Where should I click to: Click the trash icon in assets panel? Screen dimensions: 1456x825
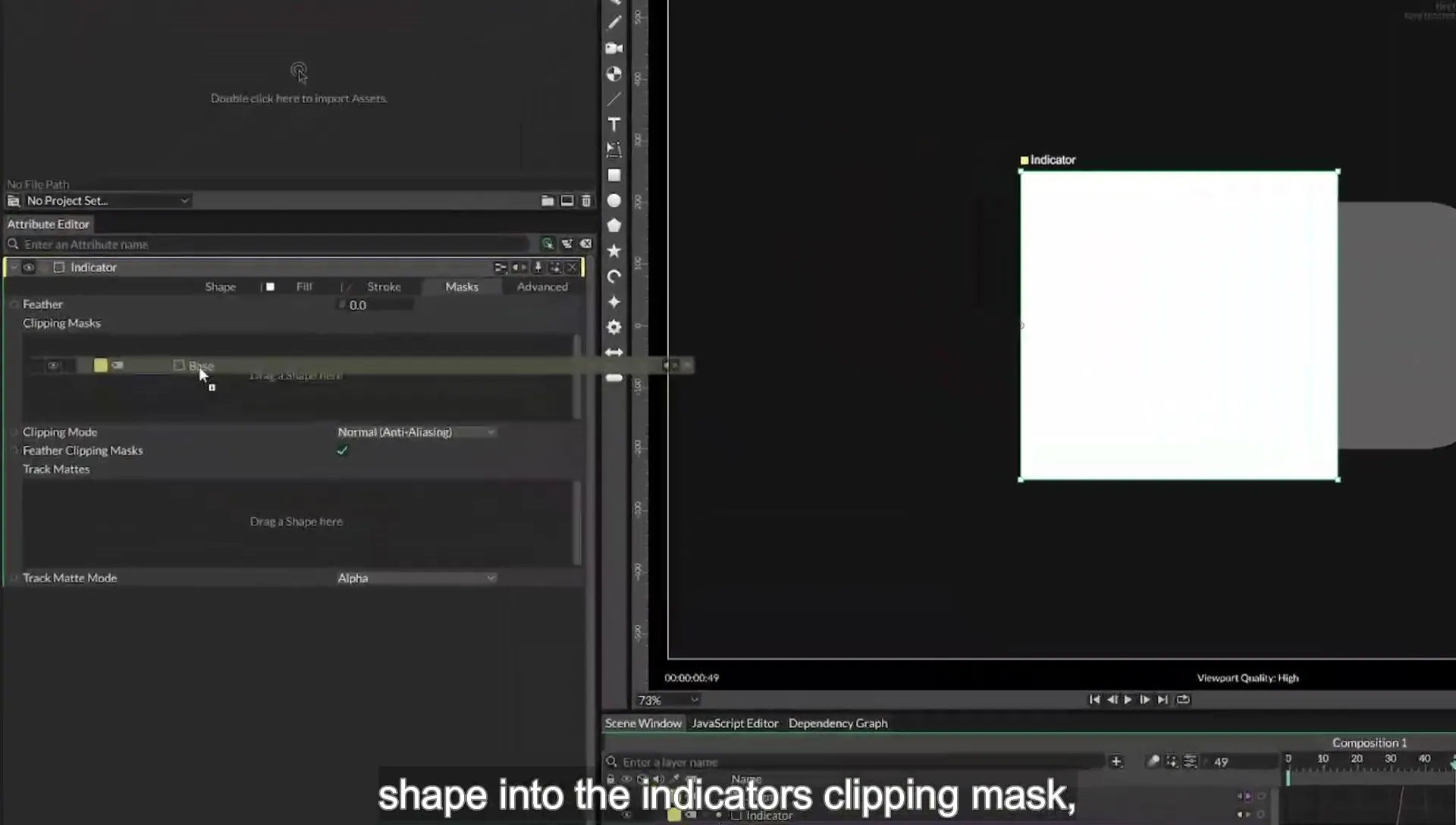586,200
